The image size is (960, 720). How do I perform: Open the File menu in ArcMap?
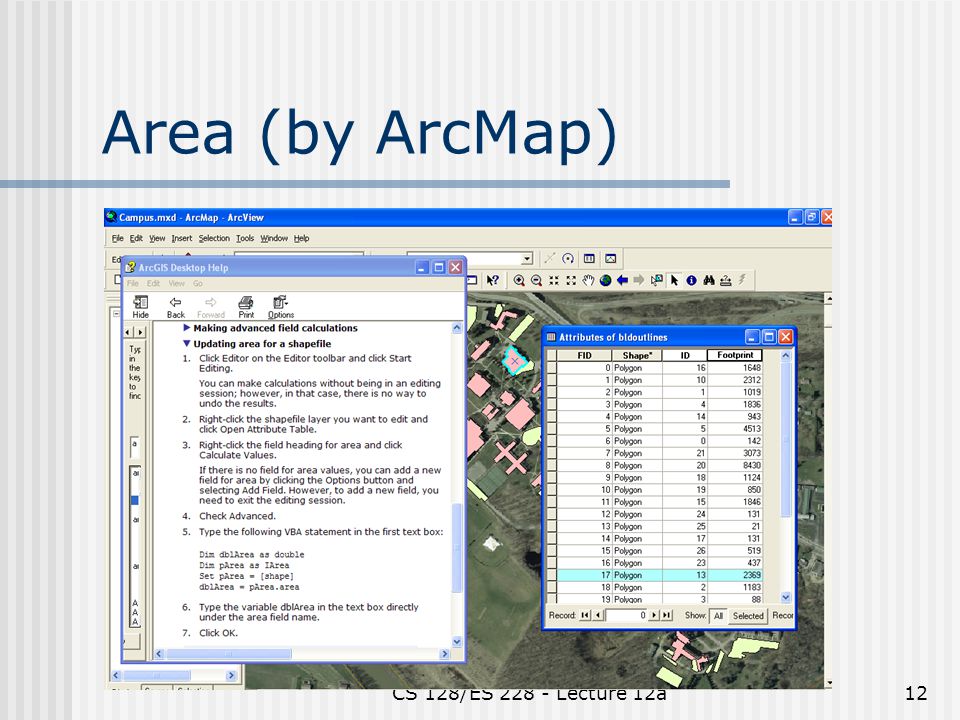click(118, 238)
